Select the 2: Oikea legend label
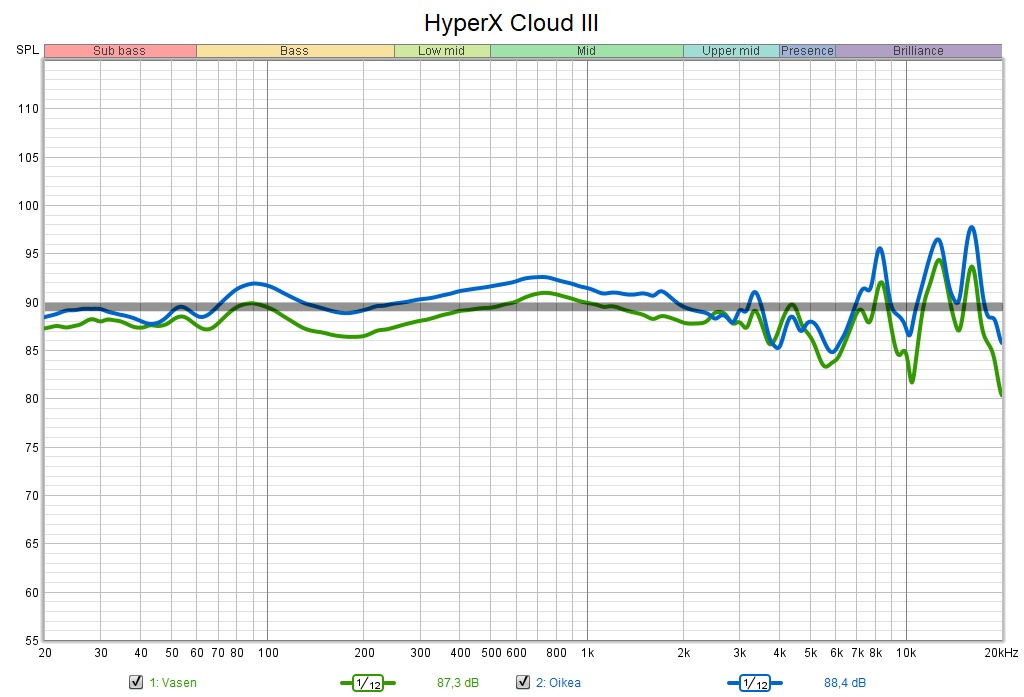 pos(558,683)
